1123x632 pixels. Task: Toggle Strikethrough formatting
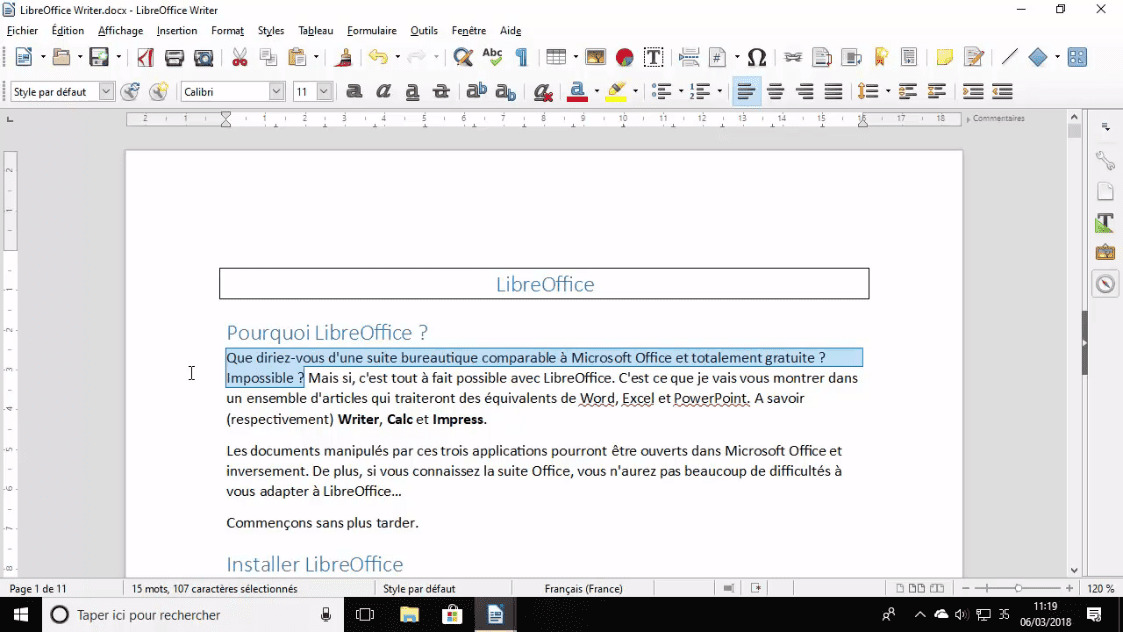tap(441, 92)
